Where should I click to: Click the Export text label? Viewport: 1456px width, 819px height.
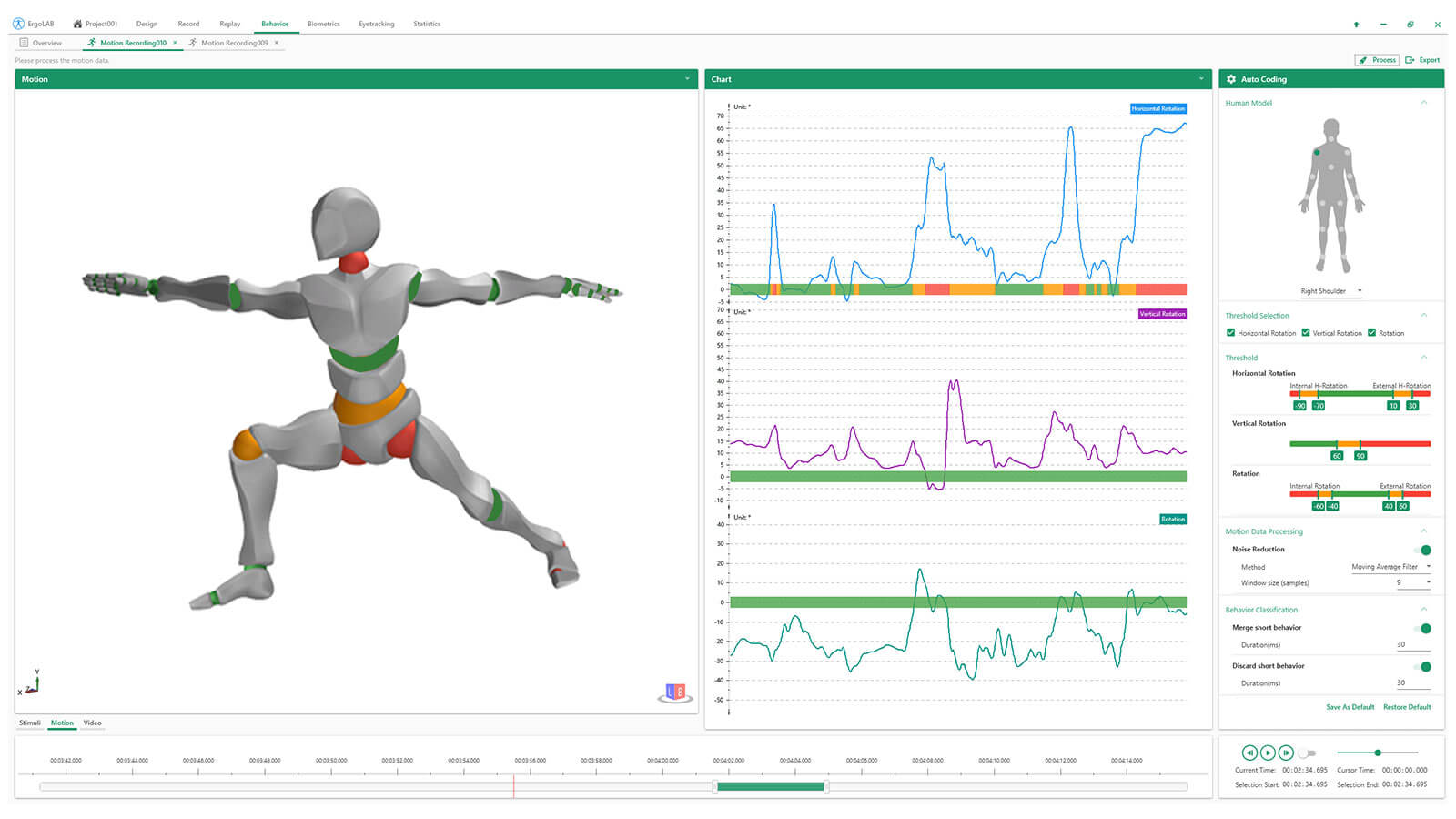1430,60
